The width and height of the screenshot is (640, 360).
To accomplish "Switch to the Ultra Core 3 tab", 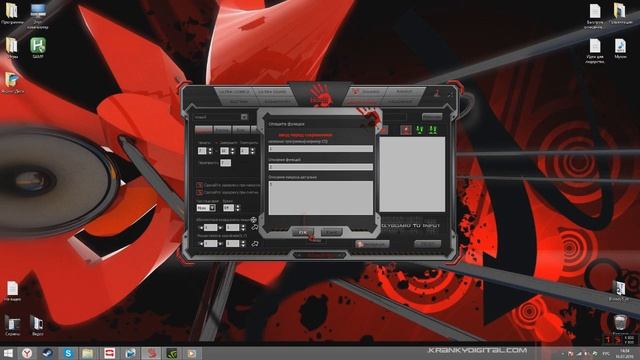I will click(234, 92).
